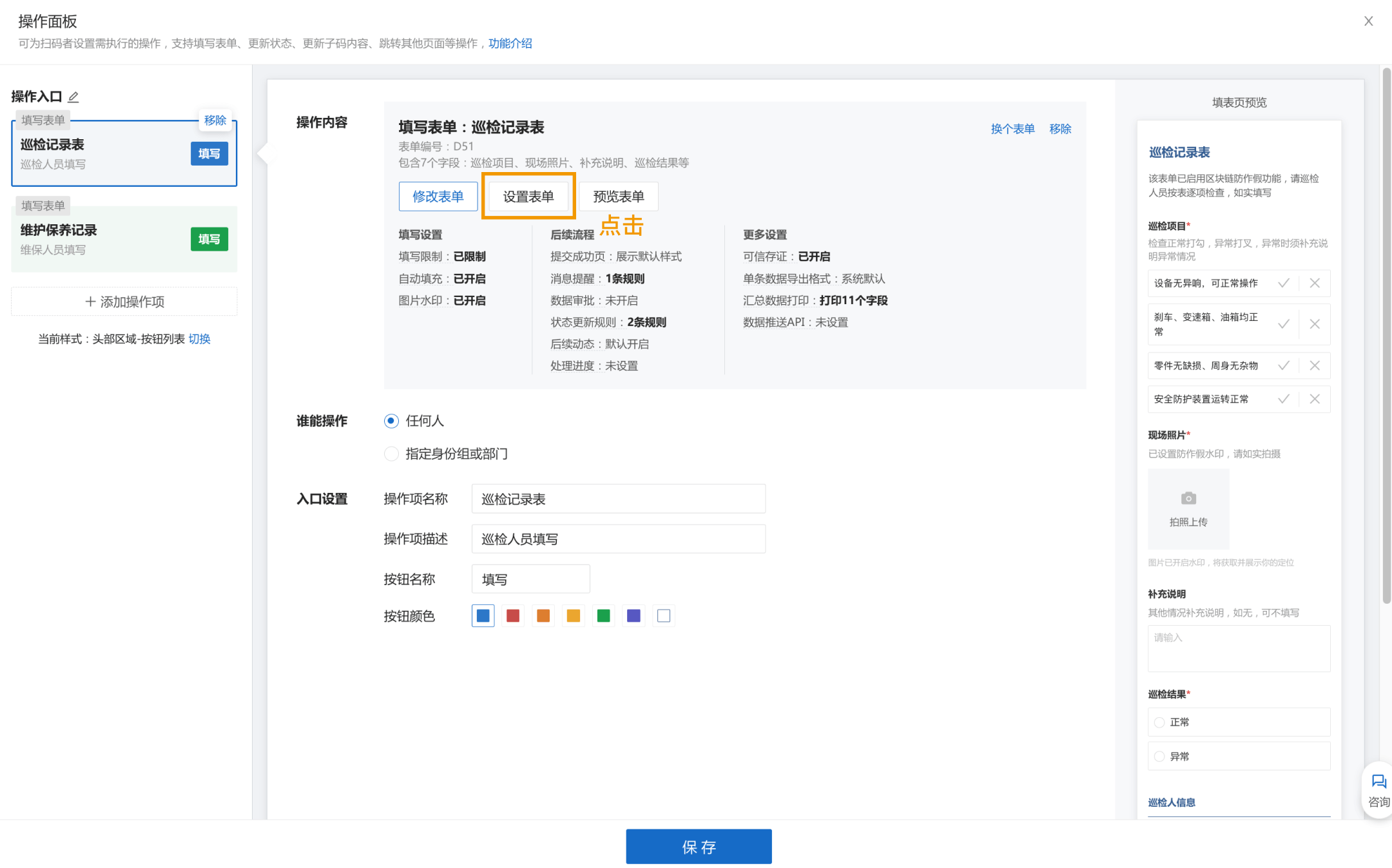Click the 设置表单 button

(x=528, y=197)
